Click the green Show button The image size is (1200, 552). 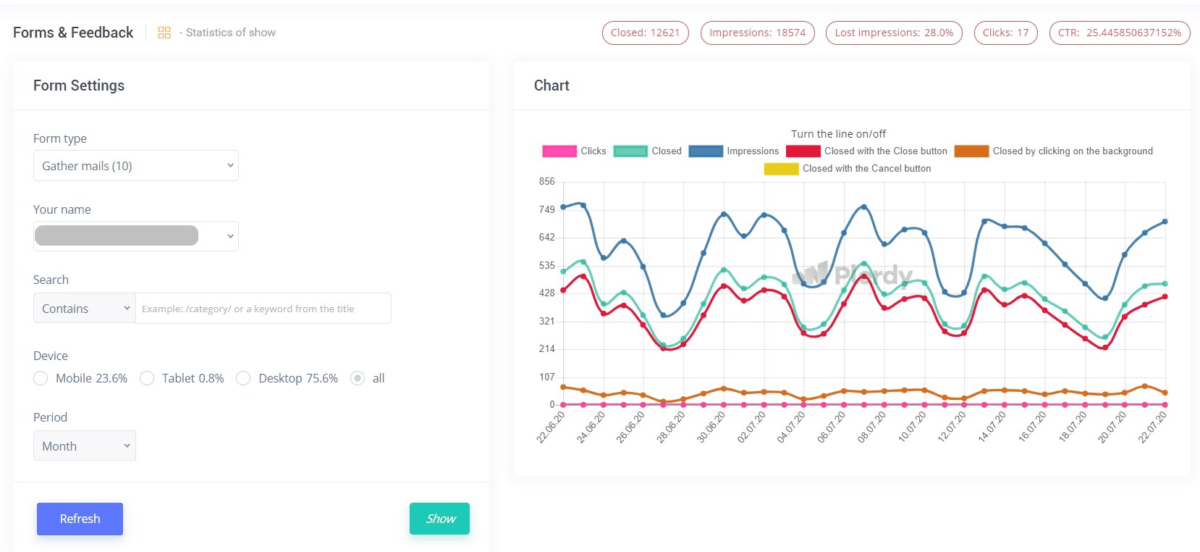click(x=440, y=519)
